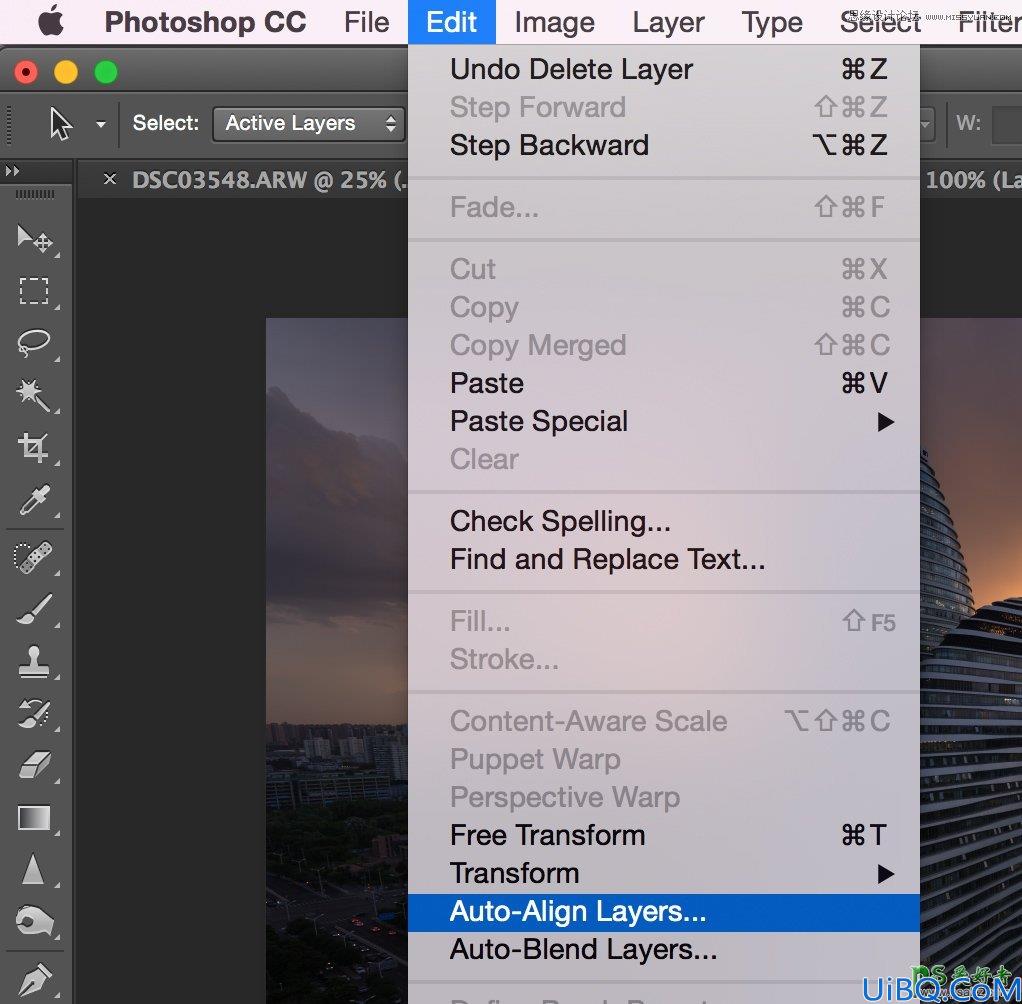Select the Lasso tool

click(x=34, y=343)
